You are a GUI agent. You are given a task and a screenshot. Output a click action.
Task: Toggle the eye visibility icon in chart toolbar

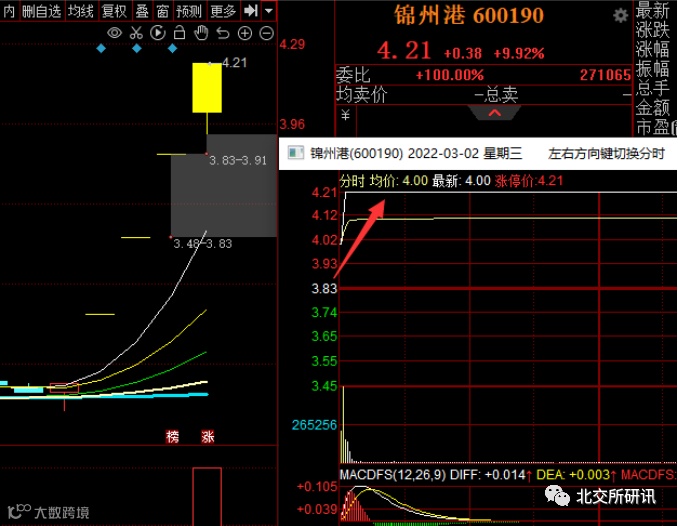pos(114,33)
